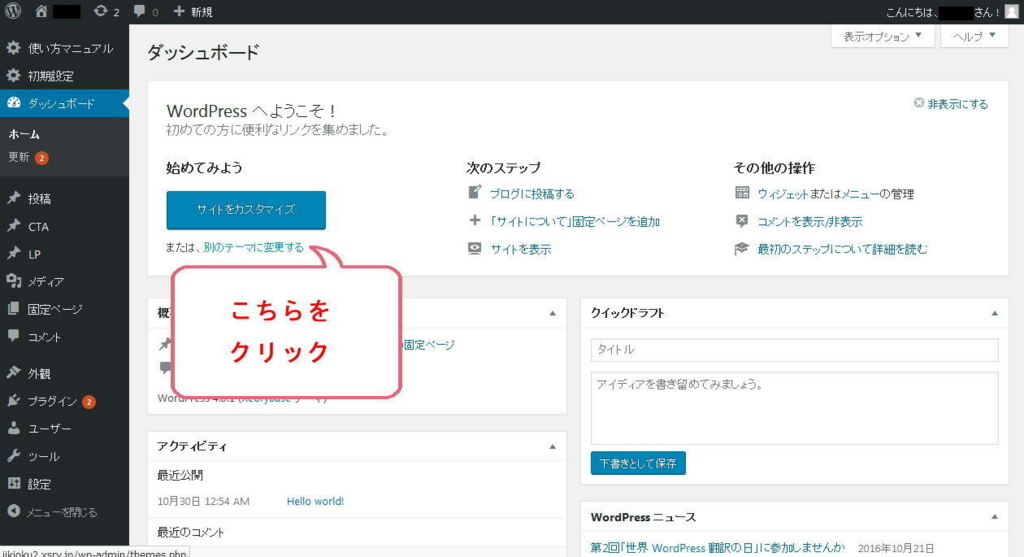The width and height of the screenshot is (1024, 557).
Task: Open the updates icon showing 2
Action: (106, 12)
